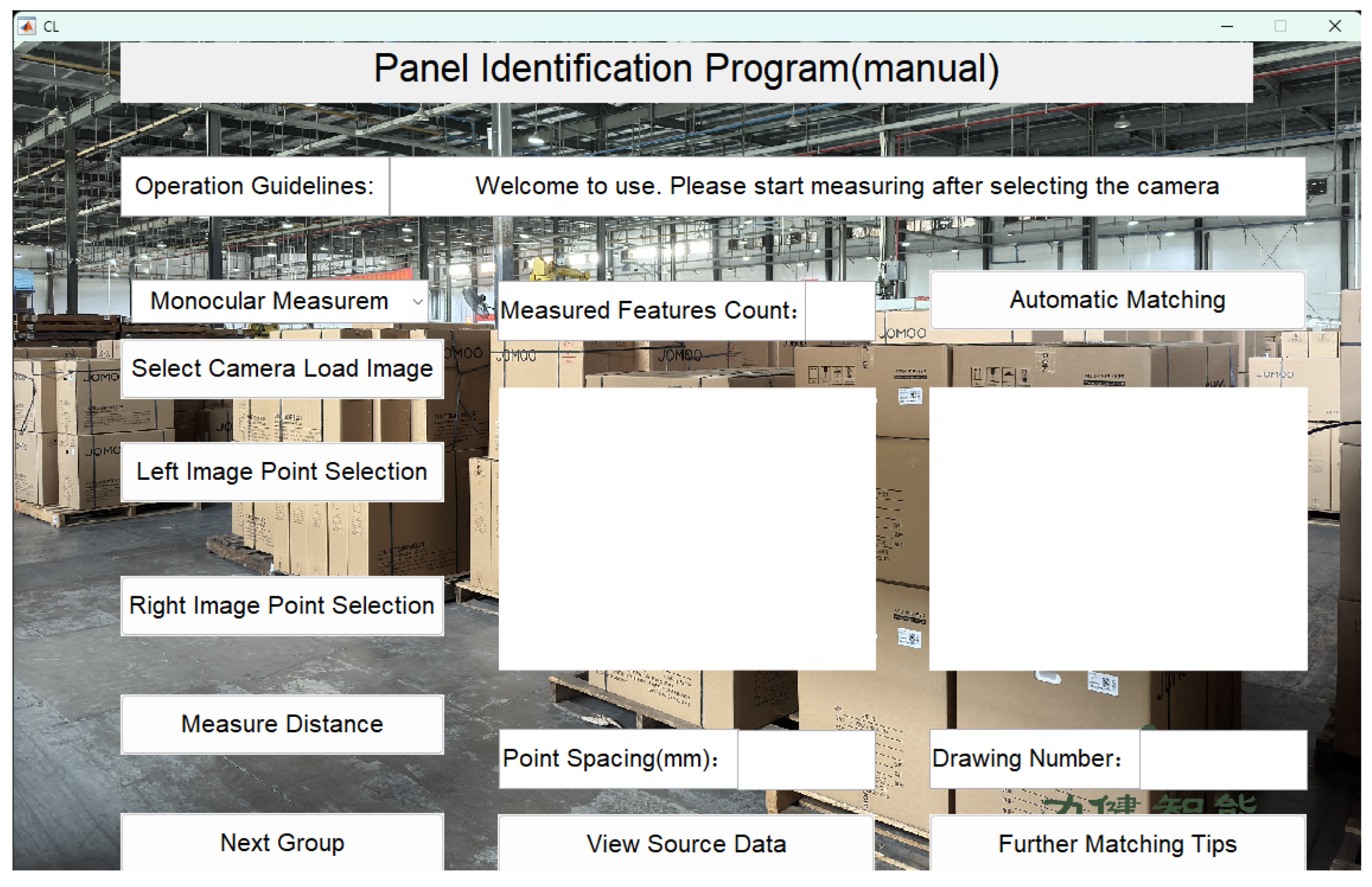The height and width of the screenshot is (887, 1372).
Task: Click the Operation Guidelines welcome message box
Action: point(847,186)
